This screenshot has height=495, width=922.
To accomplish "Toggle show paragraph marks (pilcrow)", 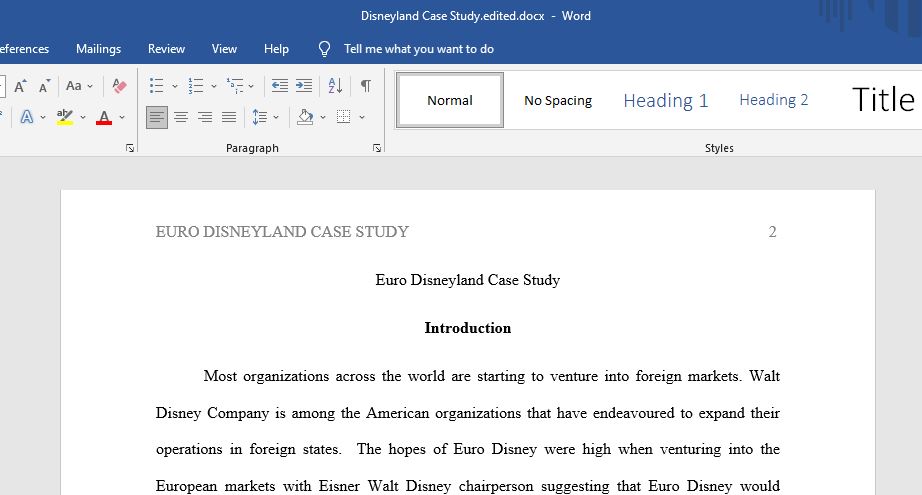I will pos(366,86).
